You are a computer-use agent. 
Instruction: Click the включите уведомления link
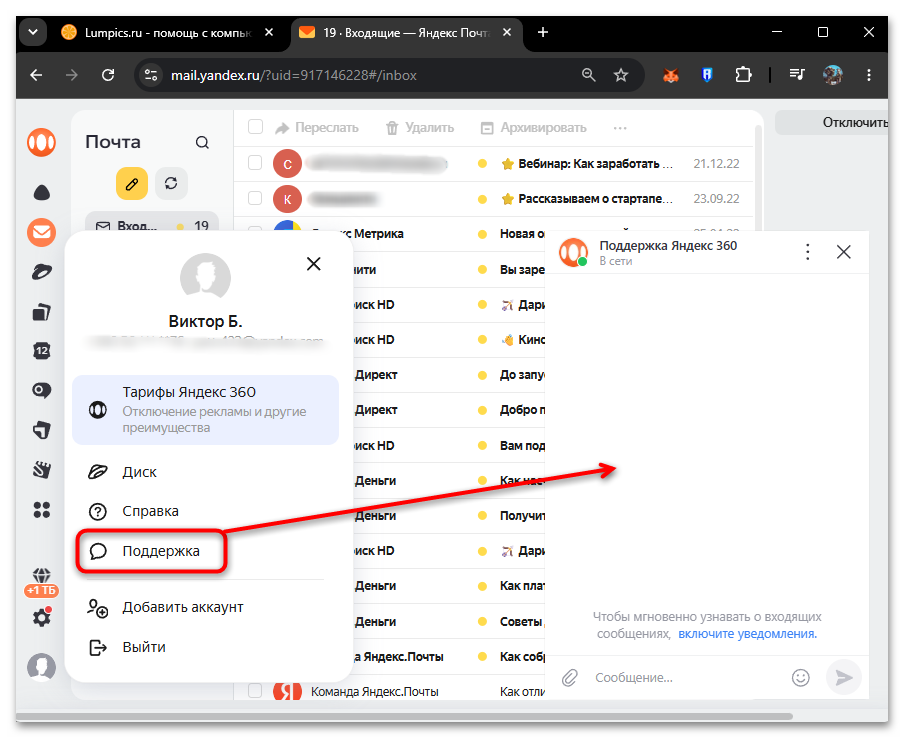coord(747,634)
